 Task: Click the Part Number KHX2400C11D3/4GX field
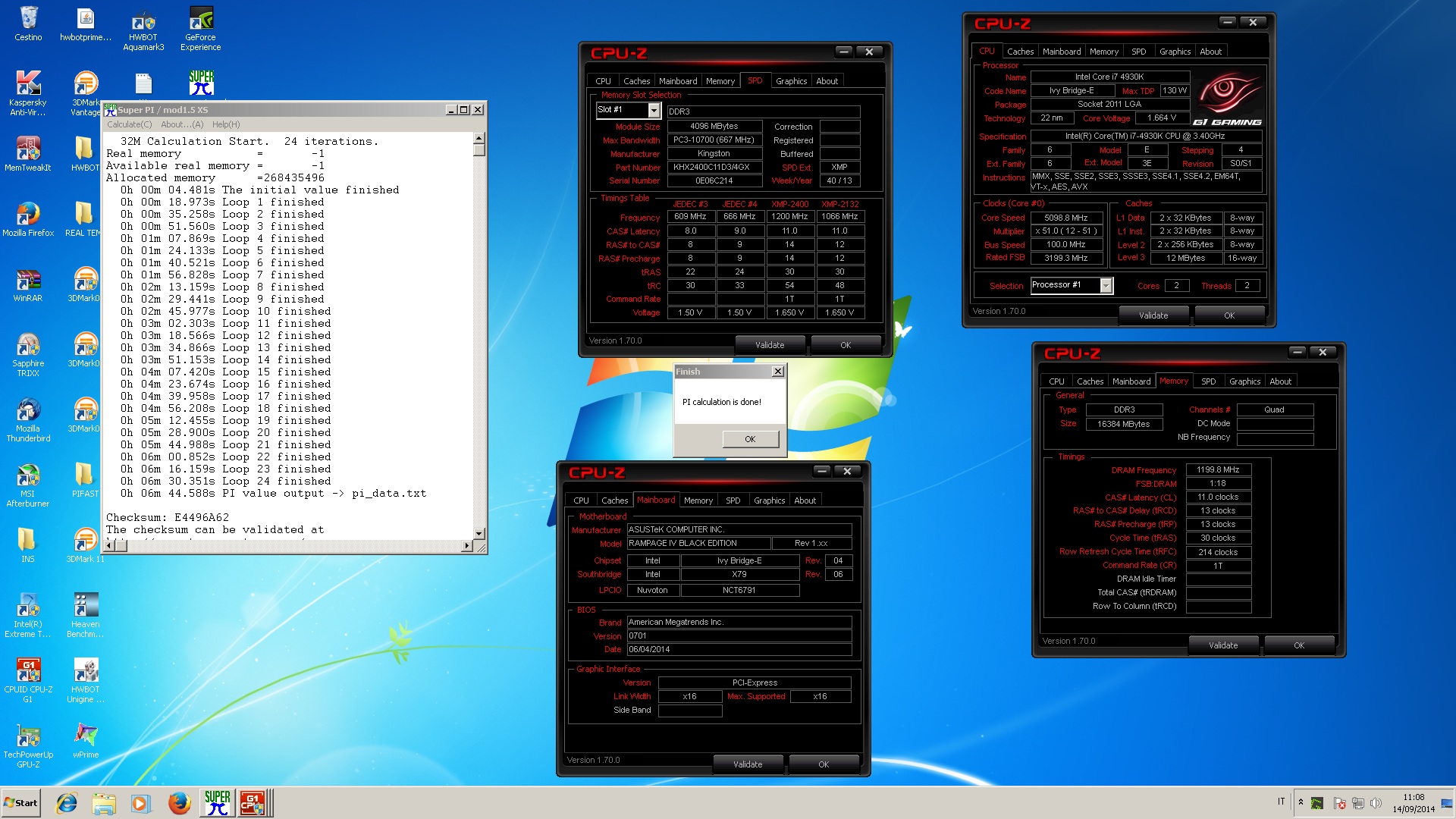pos(714,168)
